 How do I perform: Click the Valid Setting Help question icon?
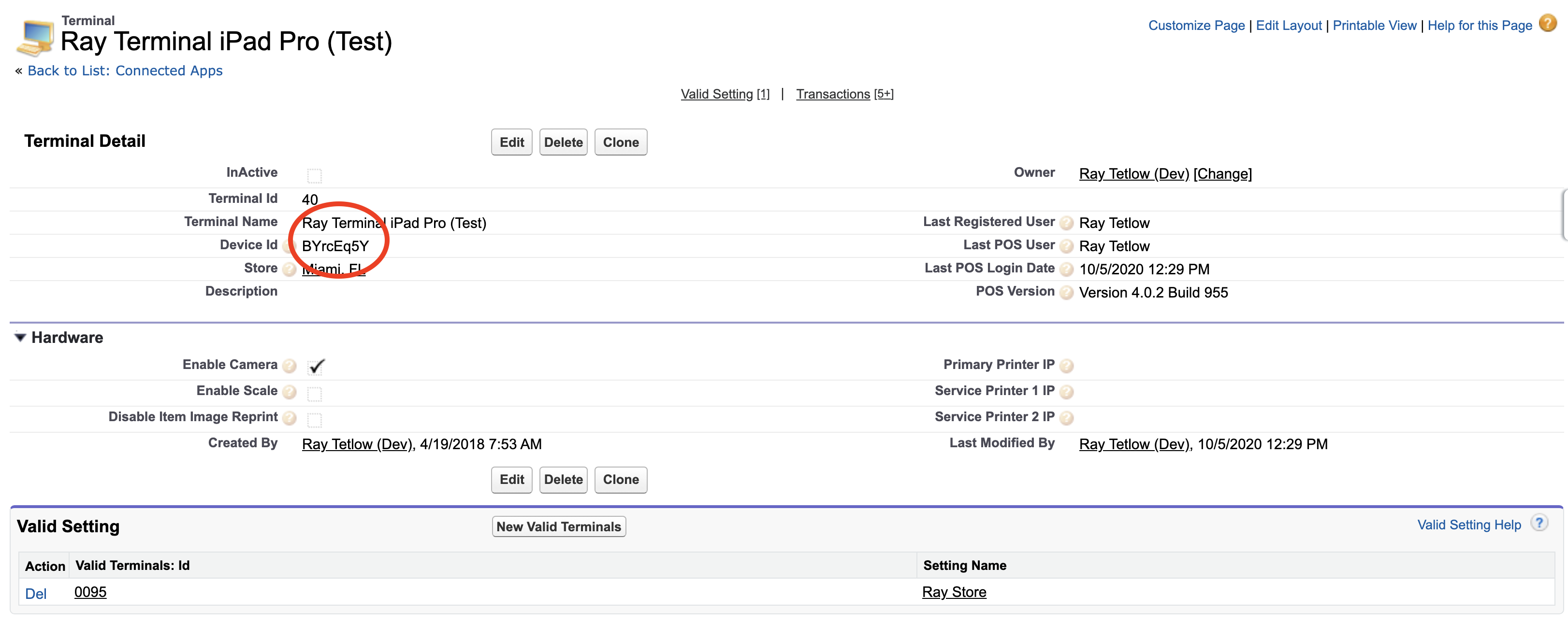click(1539, 523)
